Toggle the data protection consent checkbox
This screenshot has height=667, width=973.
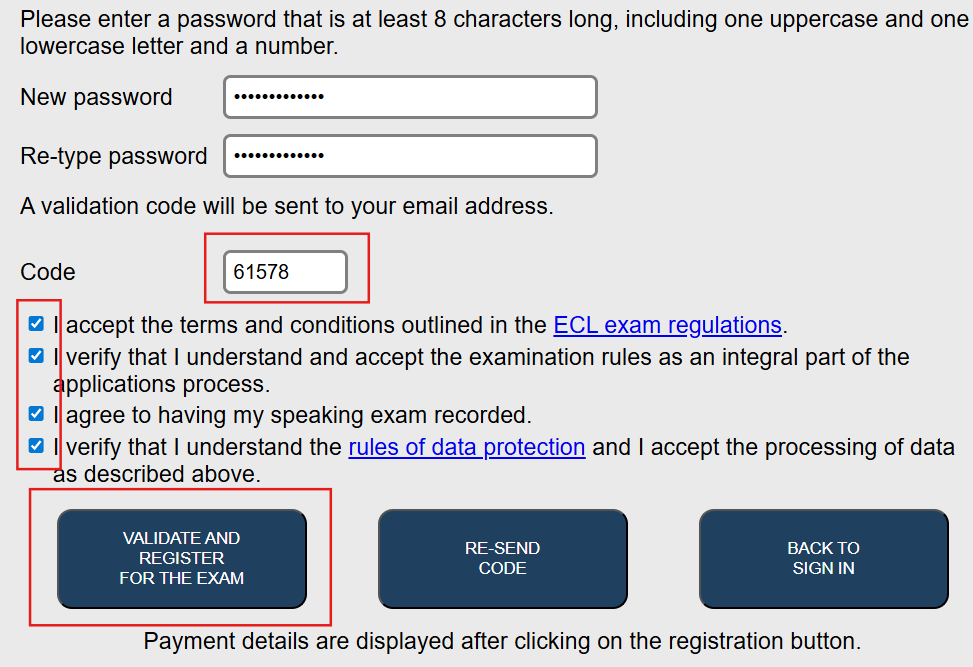(x=37, y=446)
